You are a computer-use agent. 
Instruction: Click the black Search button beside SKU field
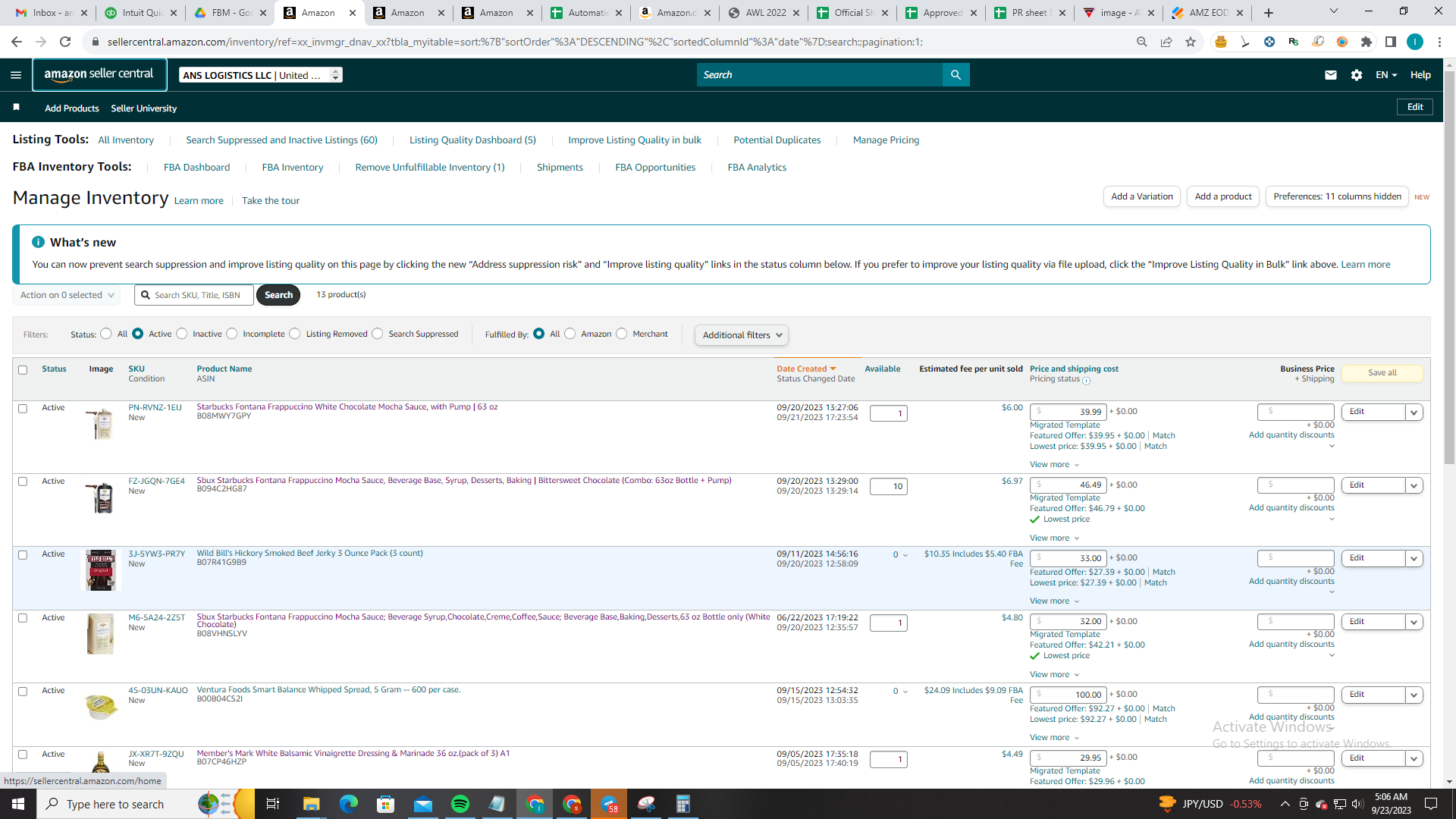click(x=278, y=295)
